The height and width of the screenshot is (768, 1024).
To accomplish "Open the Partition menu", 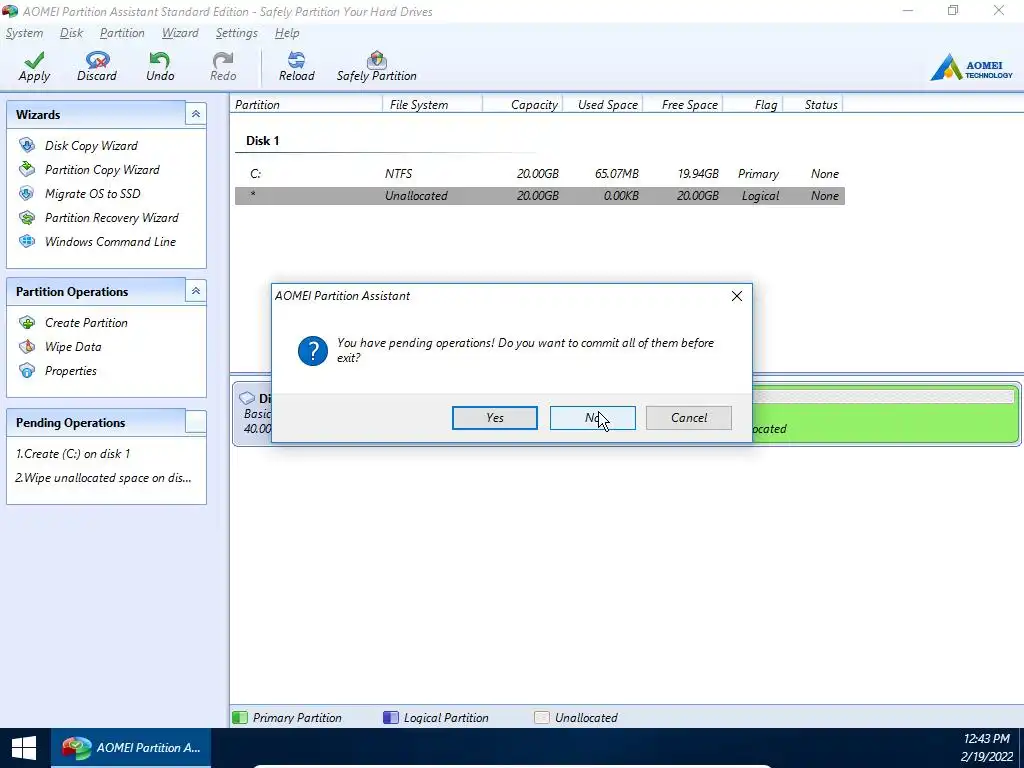I will (x=122, y=33).
